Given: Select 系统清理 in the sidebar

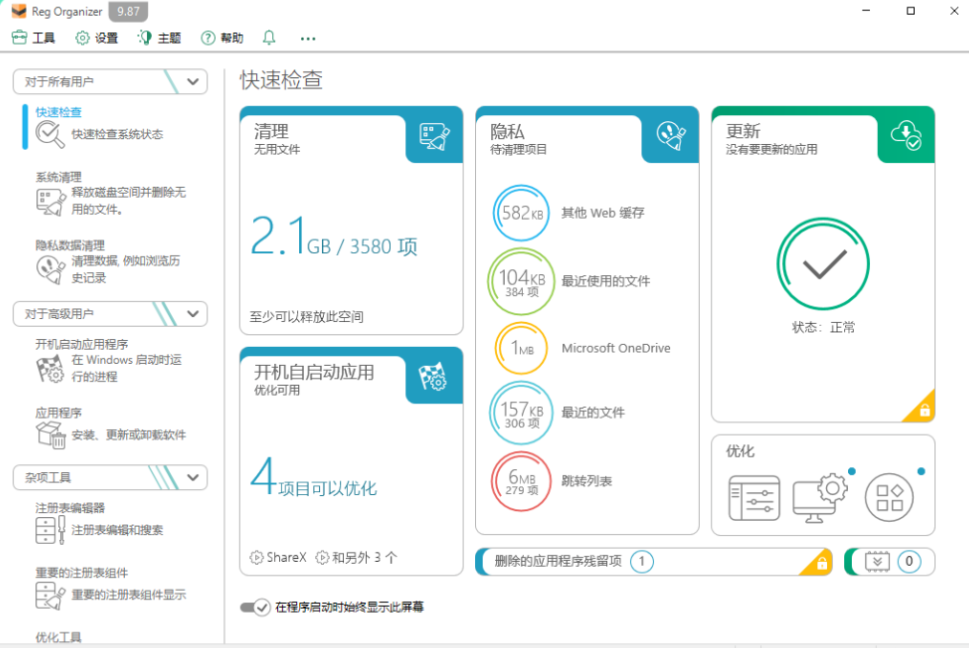Looking at the screenshot, I should pos(58,177).
